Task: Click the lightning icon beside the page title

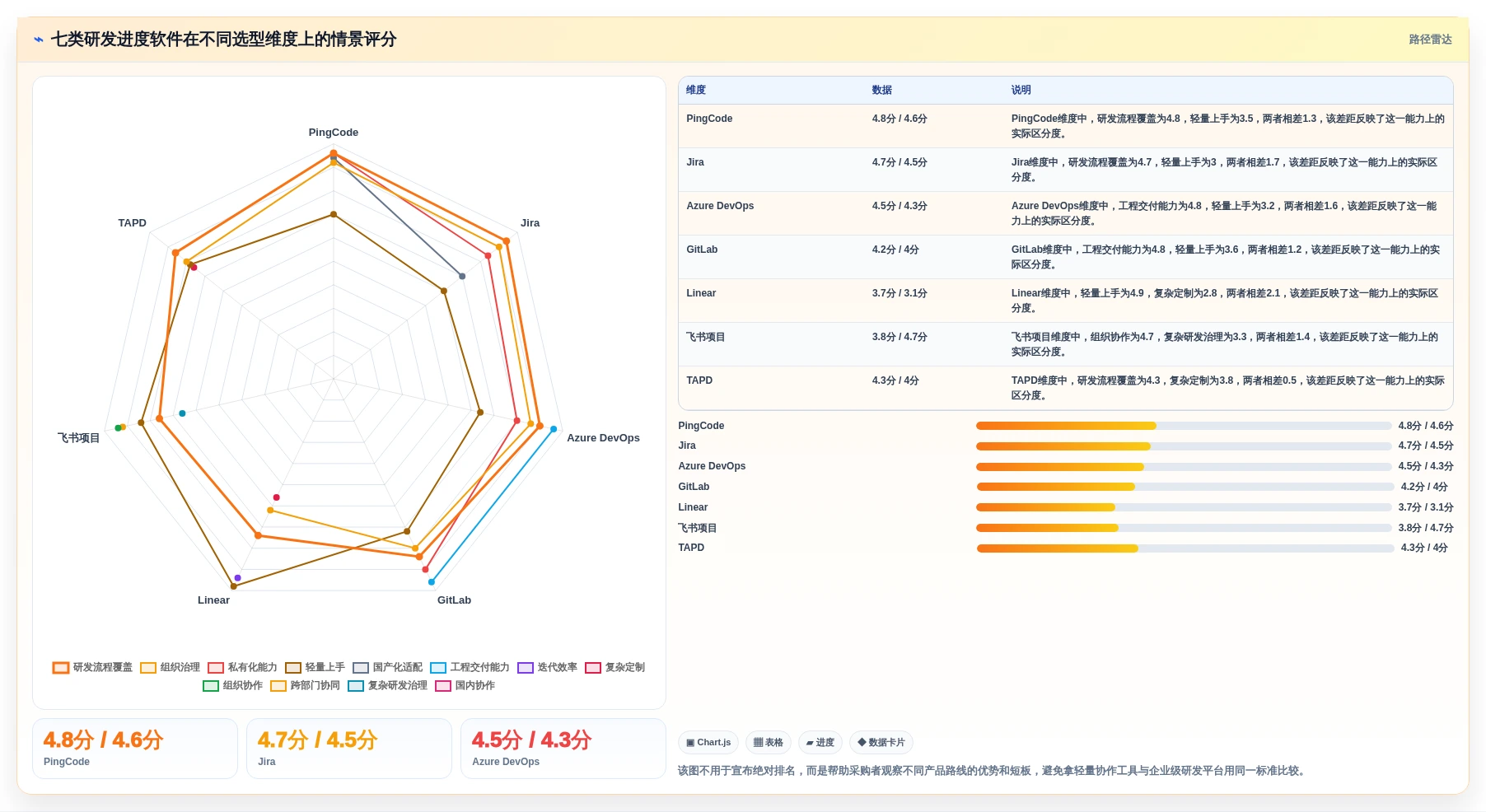Action: [x=39, y=40]
